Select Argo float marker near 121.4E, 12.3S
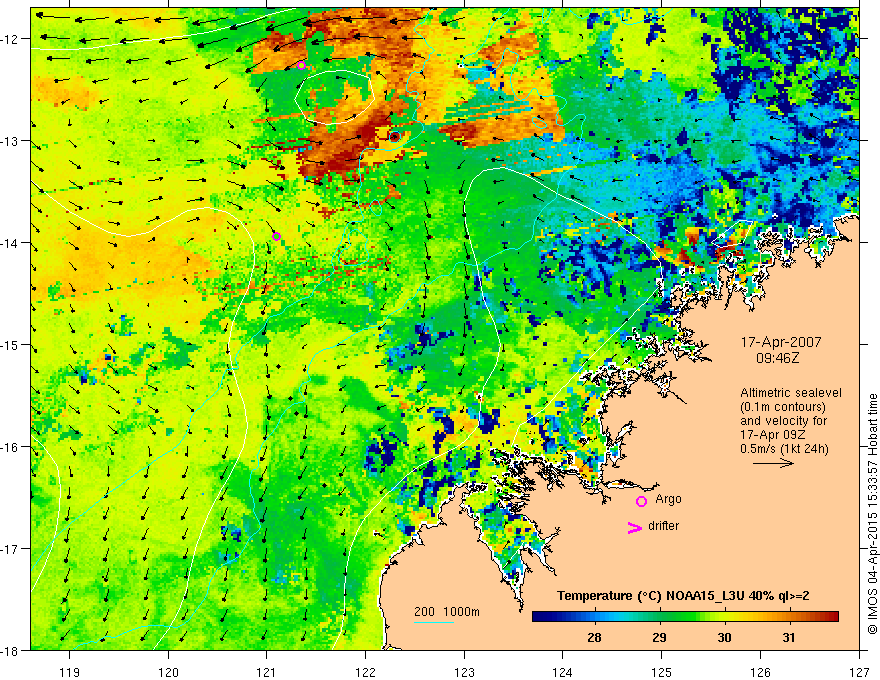Image resolution: width=880 pixels, height=680 pixels. tap(301, 65)
